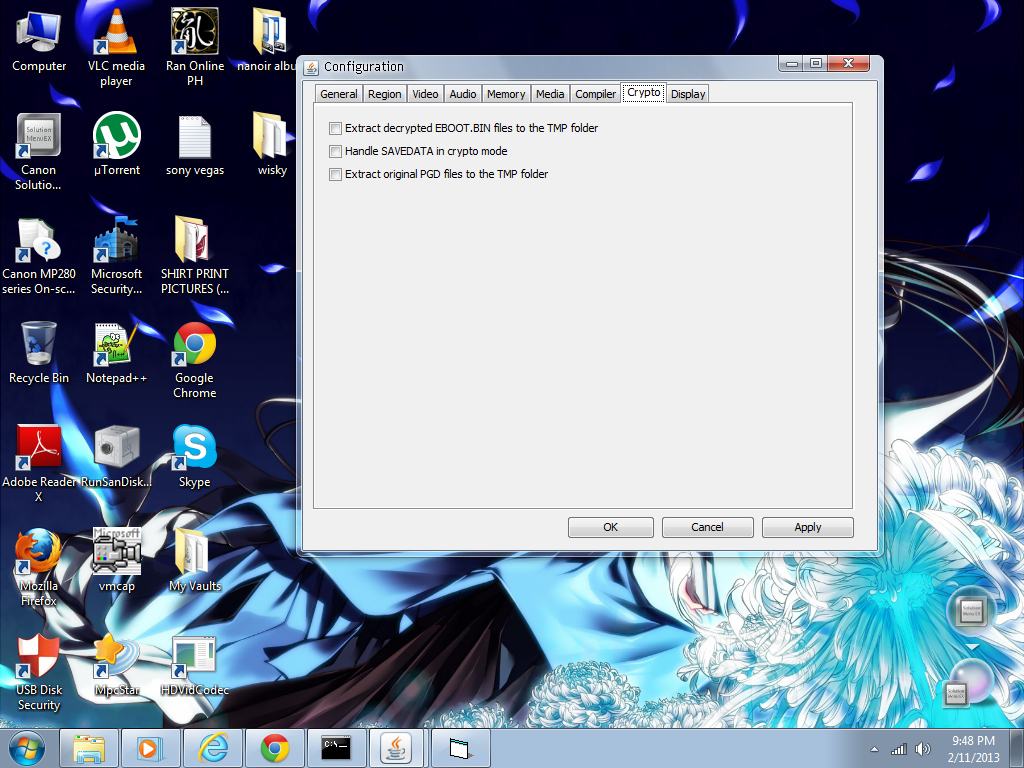Switch to the General tab

(338, 94)
